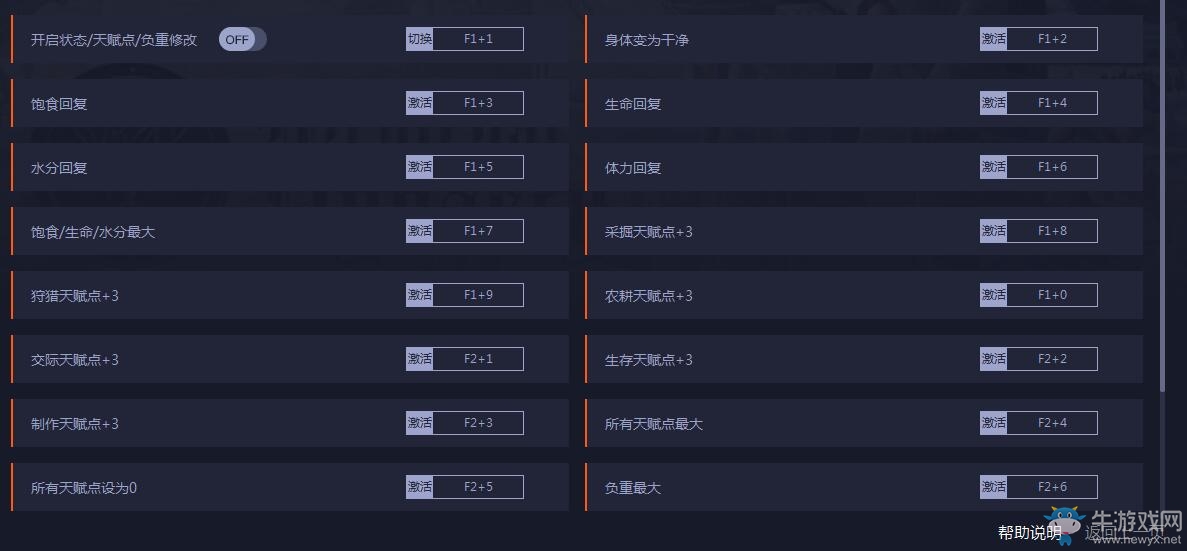
Task: Toggle the 开启状态/天赋点/负重修改 OFF switch
Action: (x=242, y=39)
